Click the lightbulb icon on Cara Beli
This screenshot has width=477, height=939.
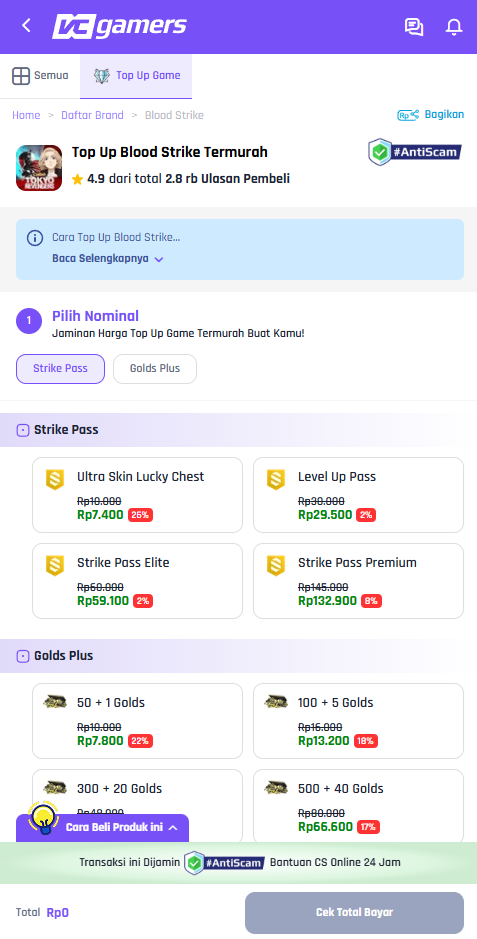(x=43, y=819)
